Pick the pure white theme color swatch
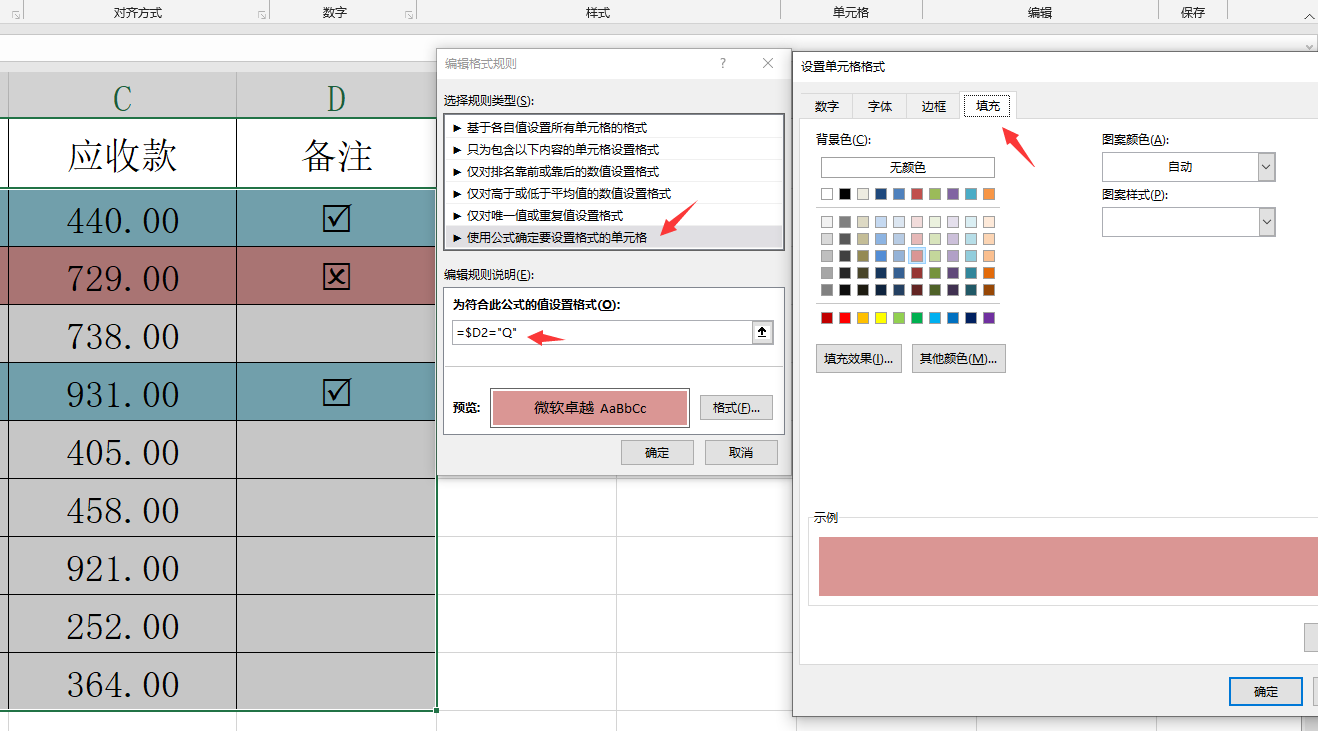The width and height of the screenshot is (1318, 731). click(x=827, y=194)
